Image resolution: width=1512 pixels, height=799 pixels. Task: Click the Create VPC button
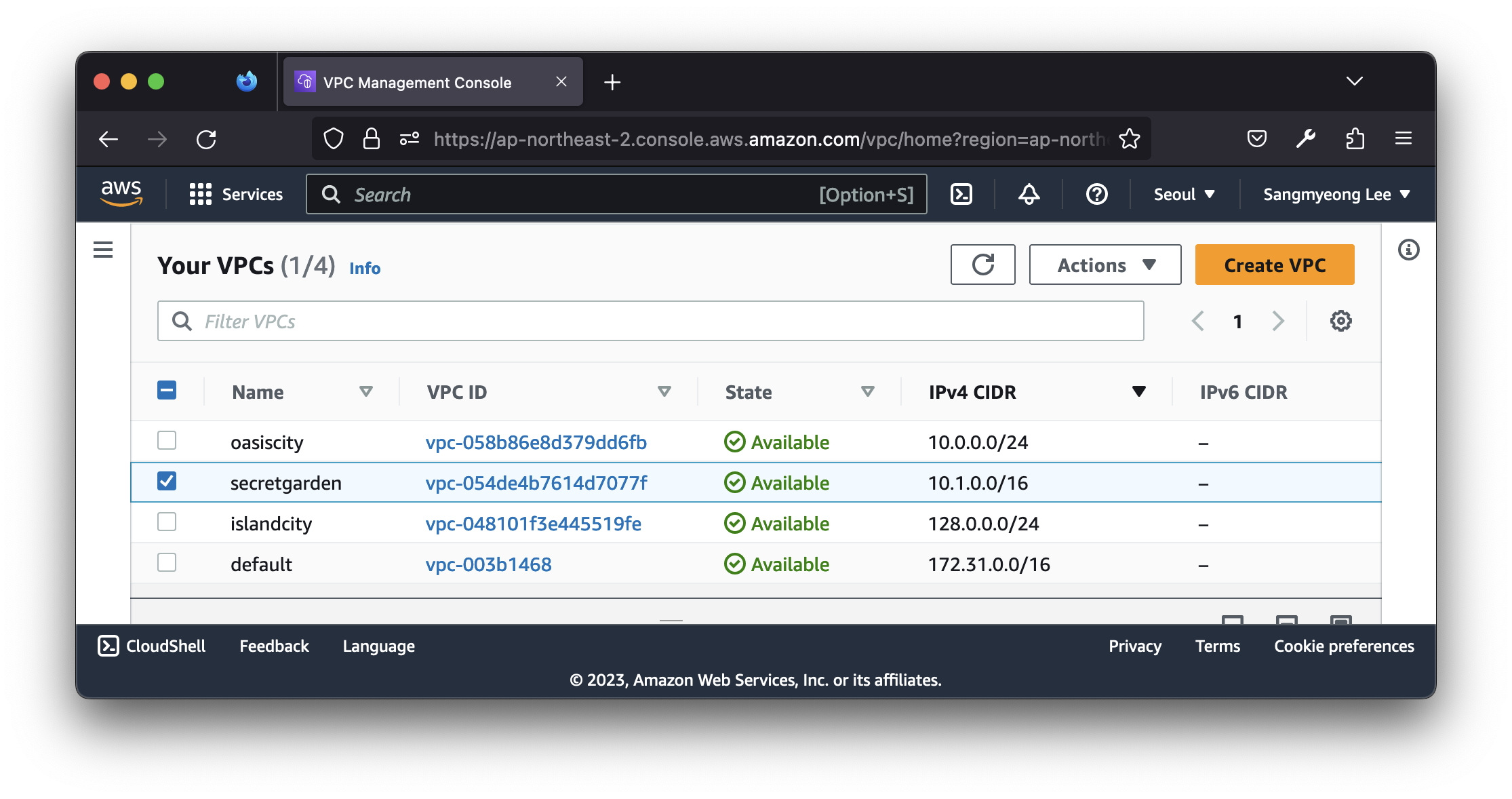click(x=1275, y=265)
